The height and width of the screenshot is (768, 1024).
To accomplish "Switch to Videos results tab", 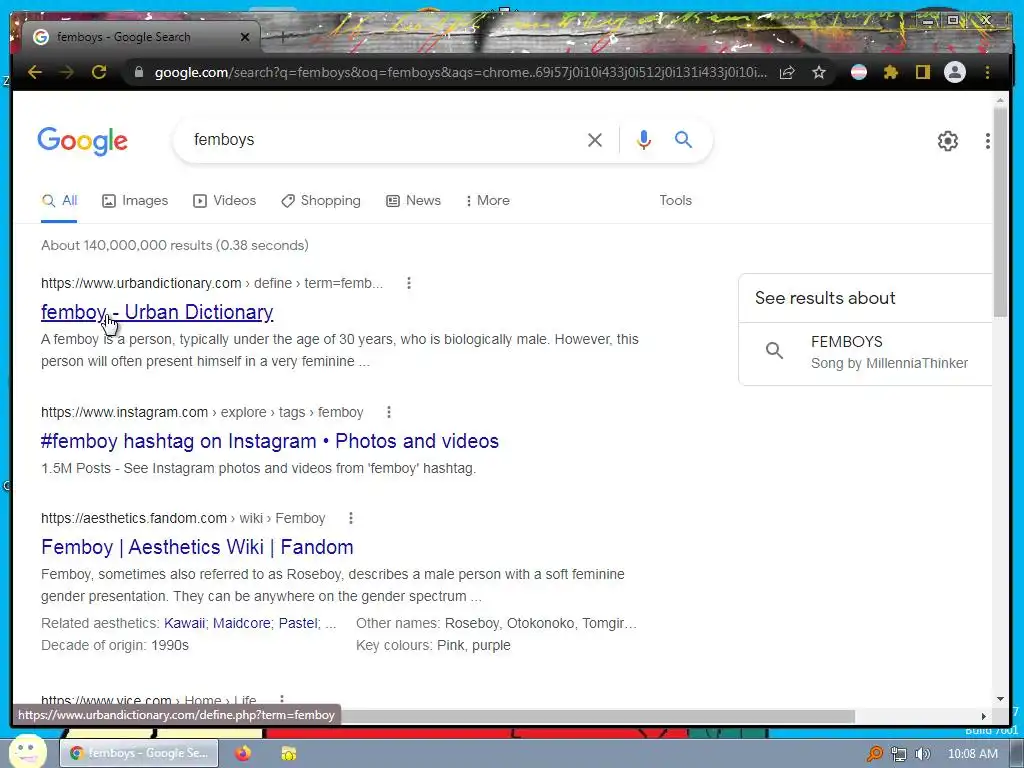I will 225,200.
